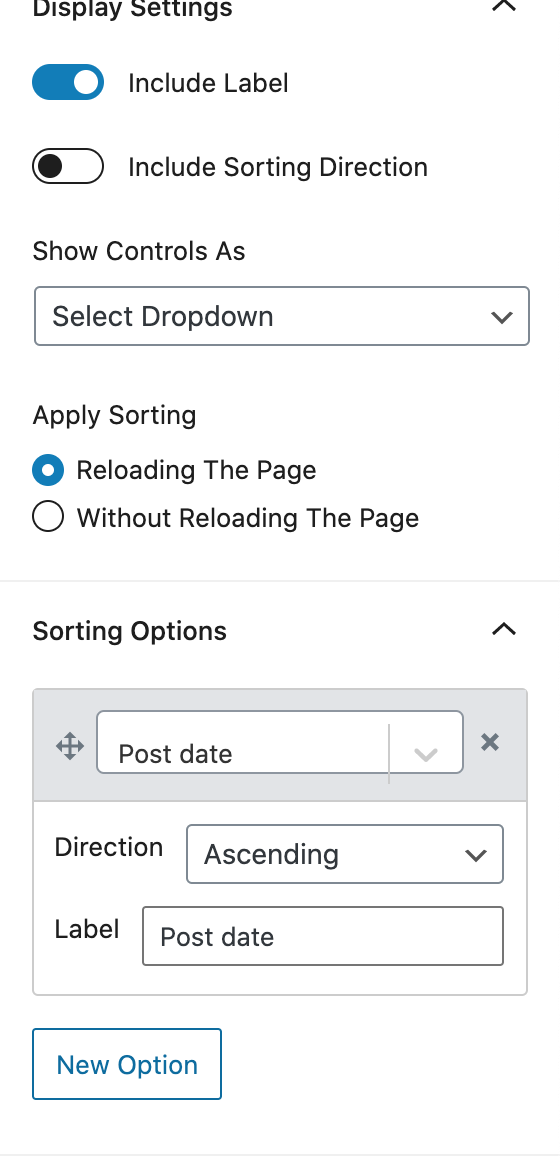
Task: Click the arrow icon of the Ascending dropdown
Action: [x=476, y=855]
